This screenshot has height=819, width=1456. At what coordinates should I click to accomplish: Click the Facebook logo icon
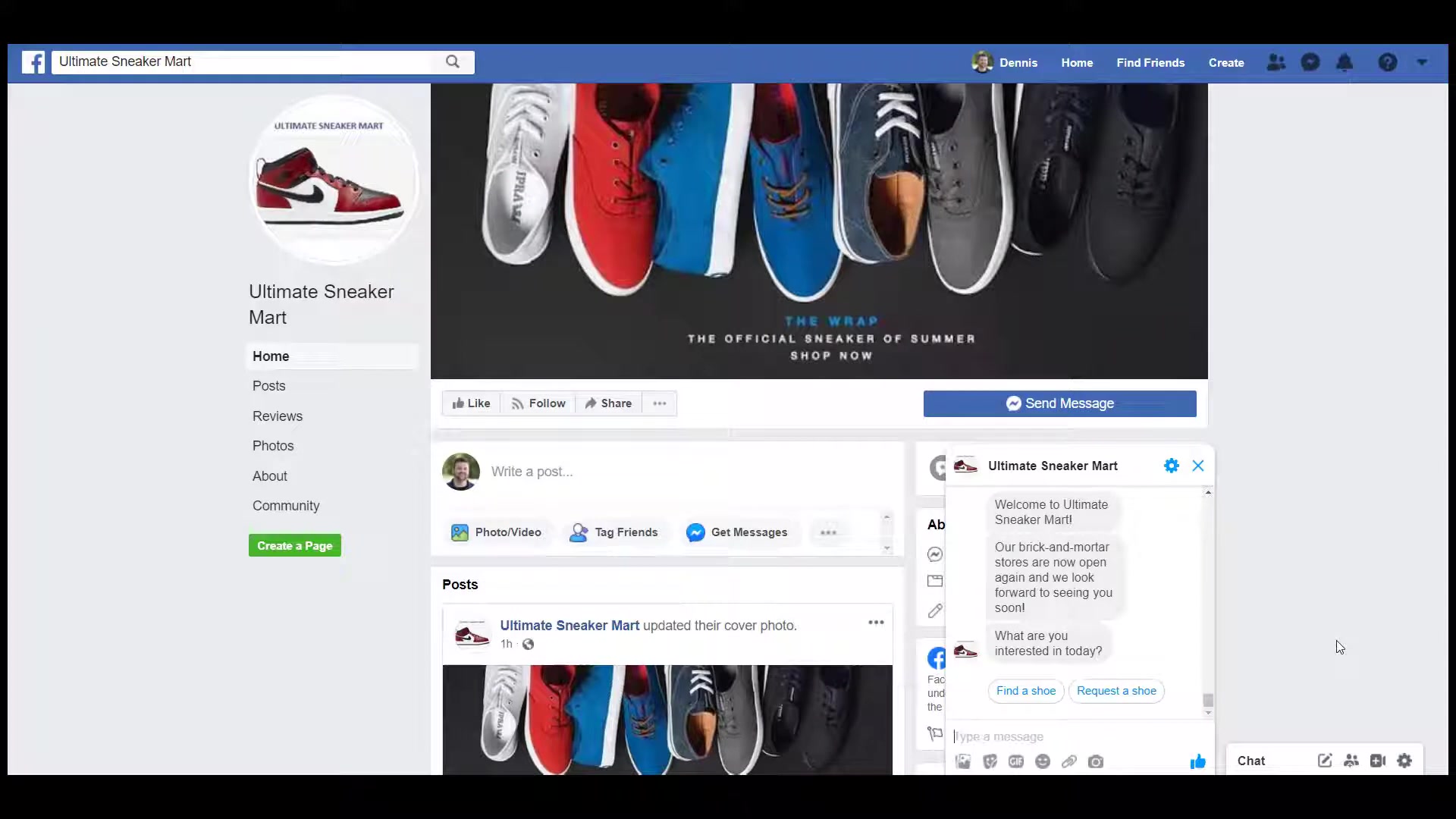coord(33,62)
